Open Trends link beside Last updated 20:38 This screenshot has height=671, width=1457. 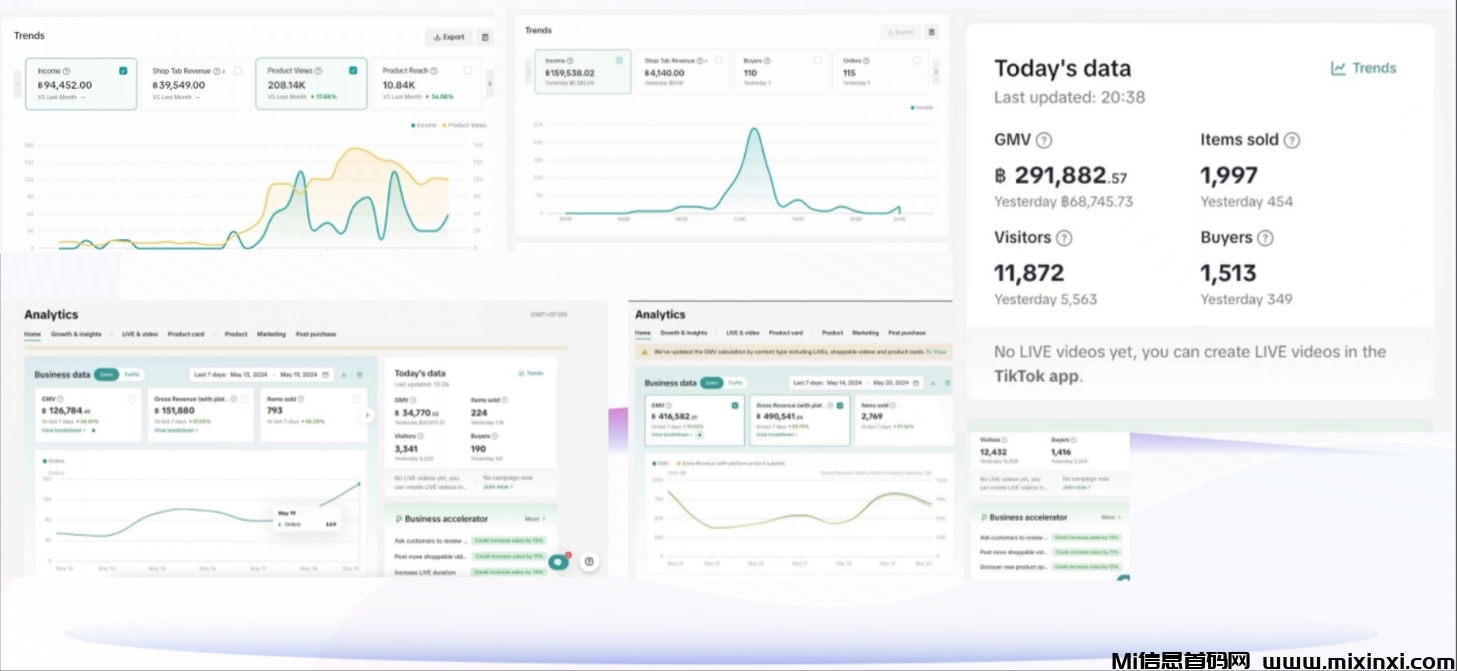click(1363, 68)
